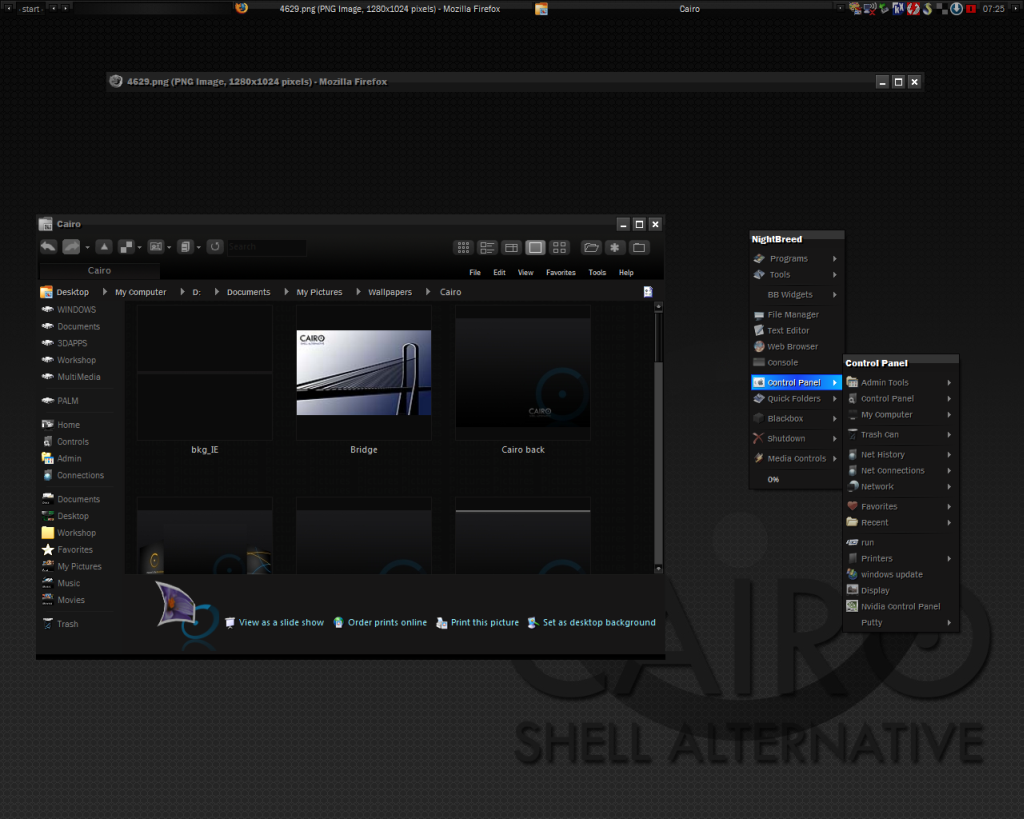This screenshot has height=819, width=1024.
Task: Click the 0% volume indicator in NightBreed menu
Action: pyautogui.click(x=773, y=479)
